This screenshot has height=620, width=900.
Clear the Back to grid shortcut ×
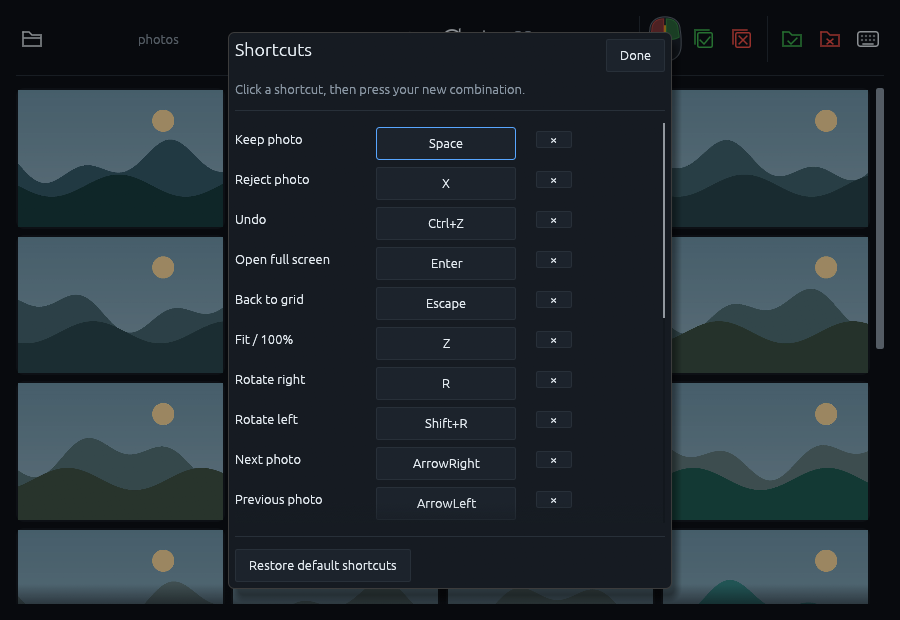[553, 300]
